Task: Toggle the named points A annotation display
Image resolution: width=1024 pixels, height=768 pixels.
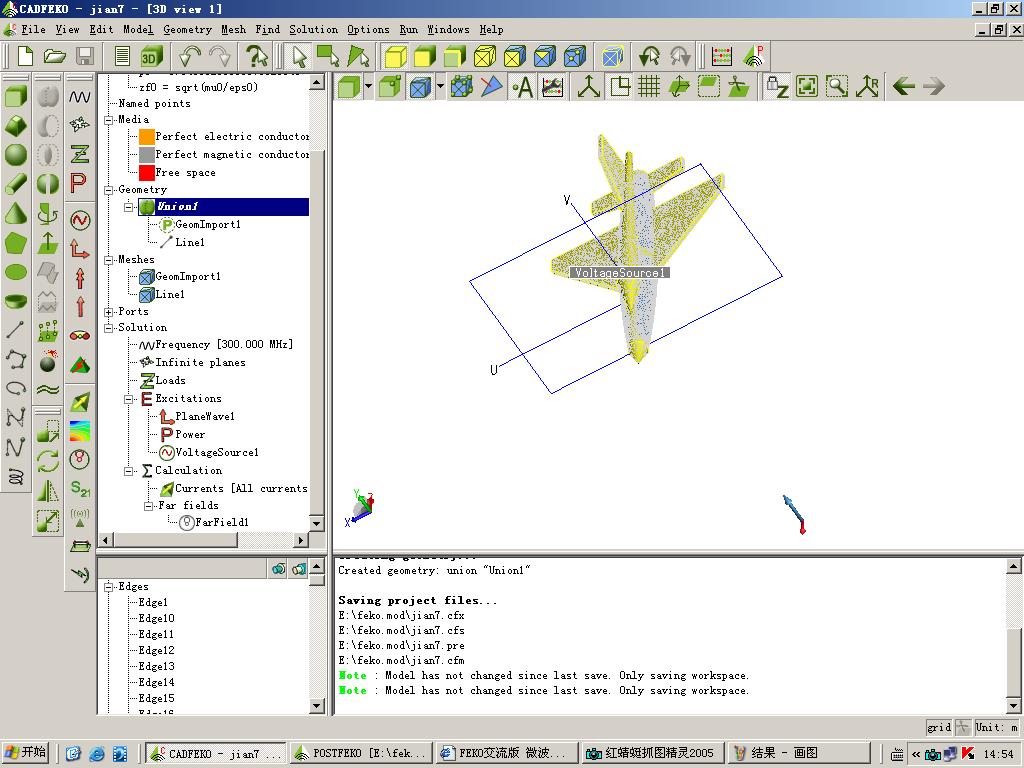Action: 522,86
